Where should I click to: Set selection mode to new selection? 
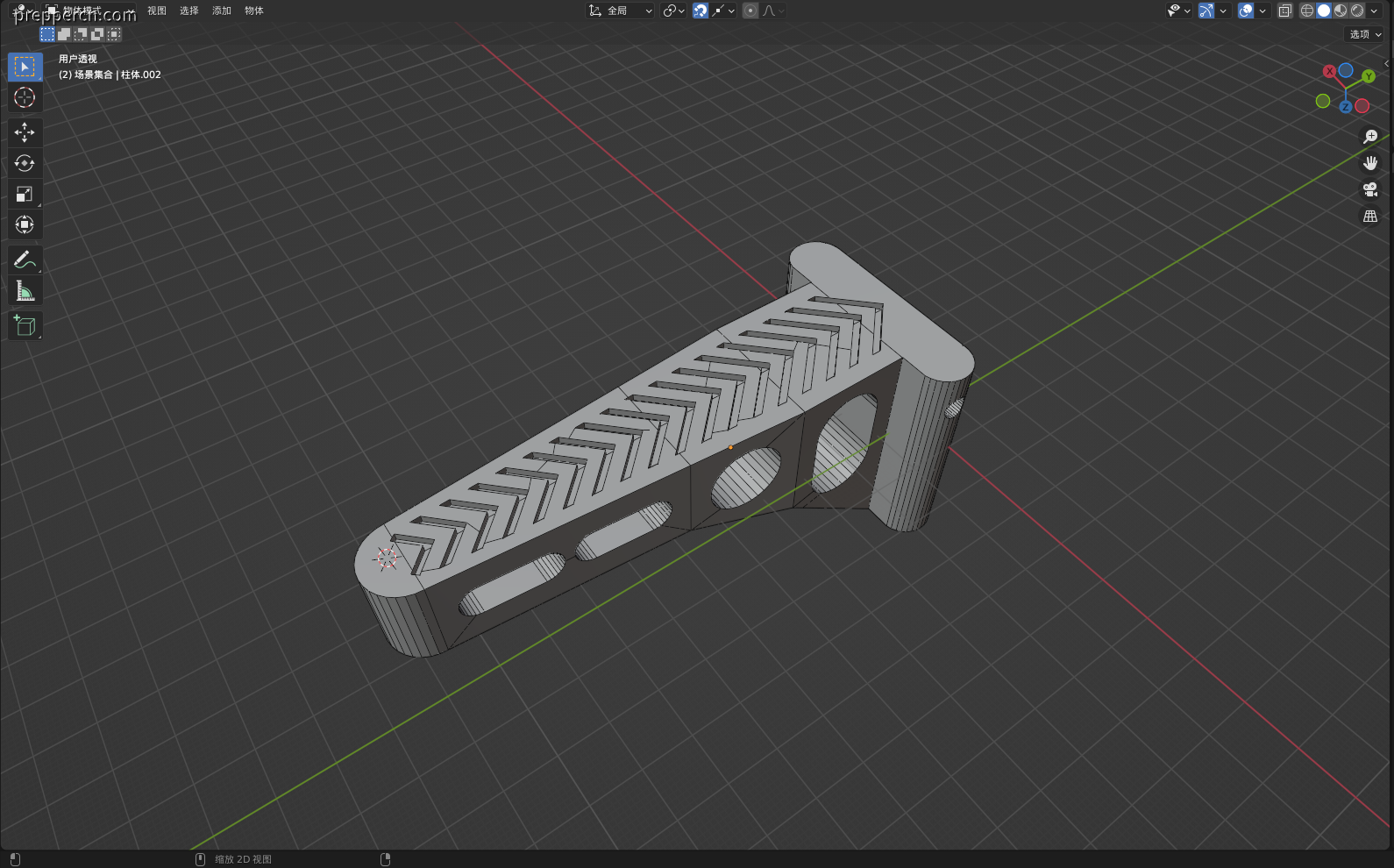click(x=47, y=34)
